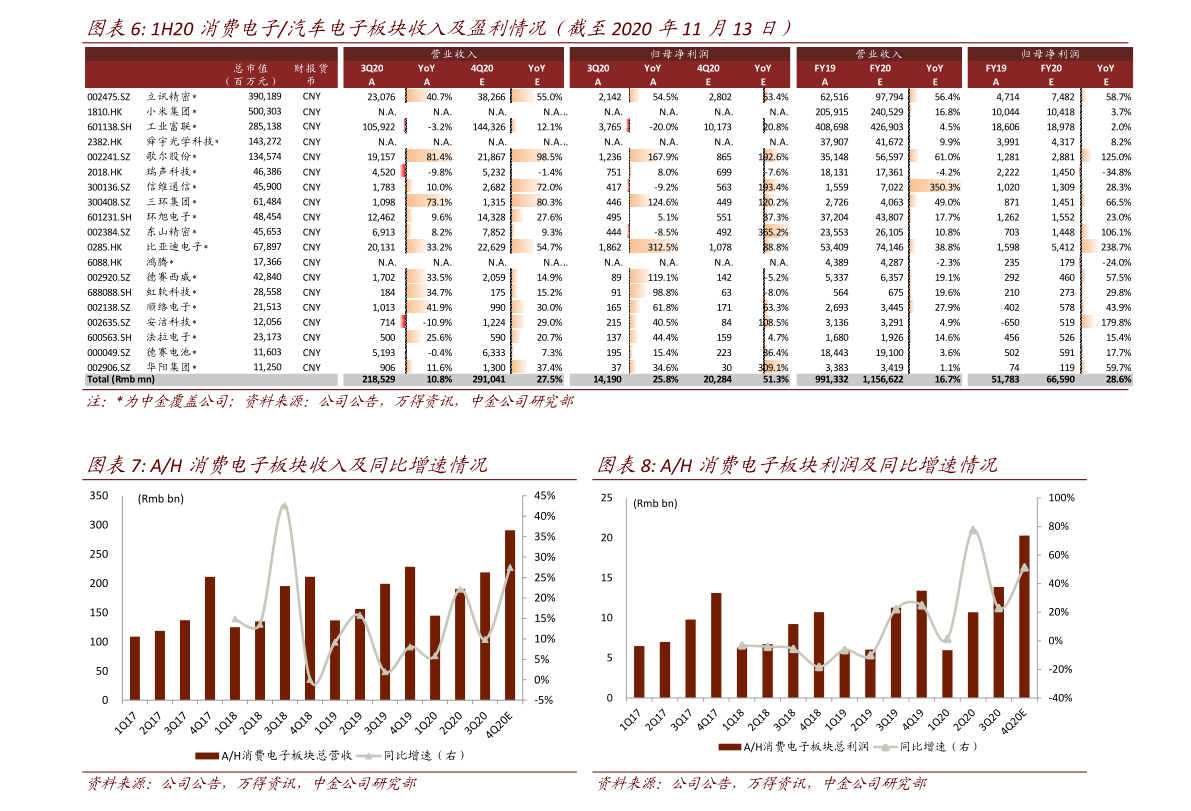Click the A/H消费电子板块总利润 legend swatch
This screenshot has width=1191, height=811.
(x=730, y=747)
